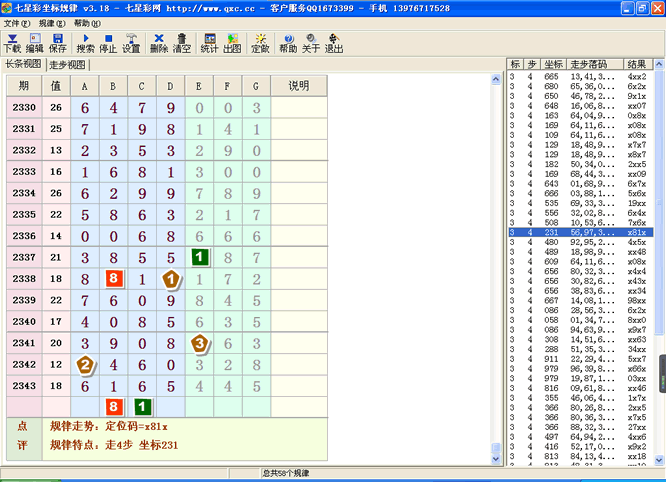
Task: Click the red 8 prediction in bottom row
Action: coord(114,407)
